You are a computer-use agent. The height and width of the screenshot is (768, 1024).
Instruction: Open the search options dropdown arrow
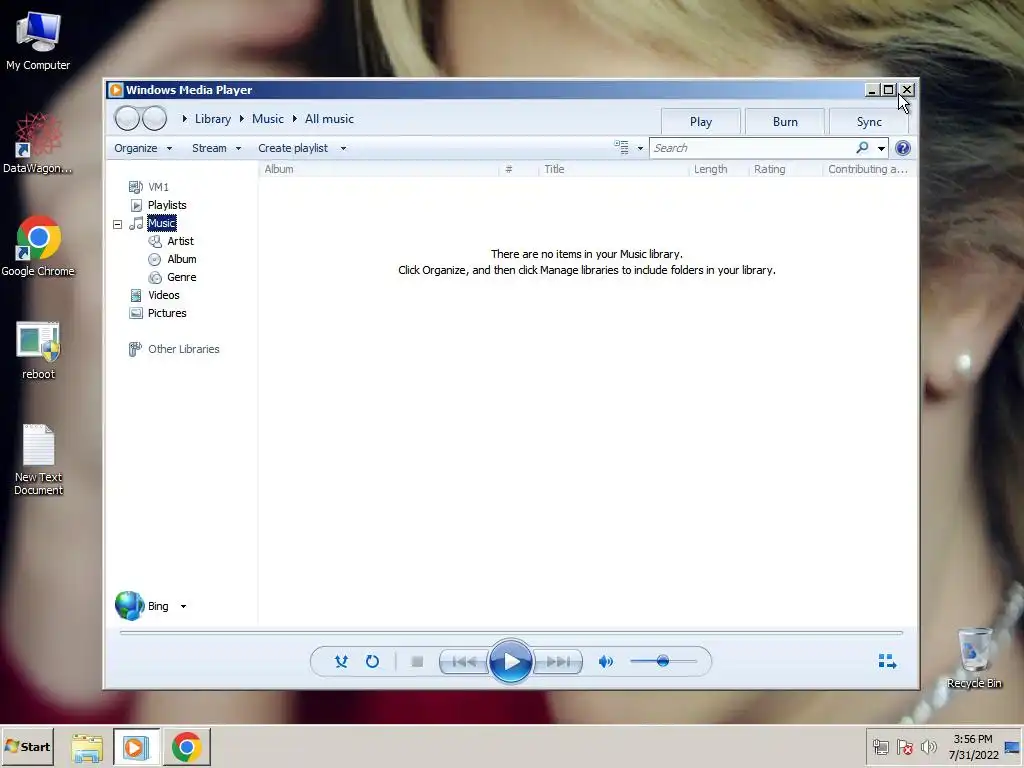(881, 148)
